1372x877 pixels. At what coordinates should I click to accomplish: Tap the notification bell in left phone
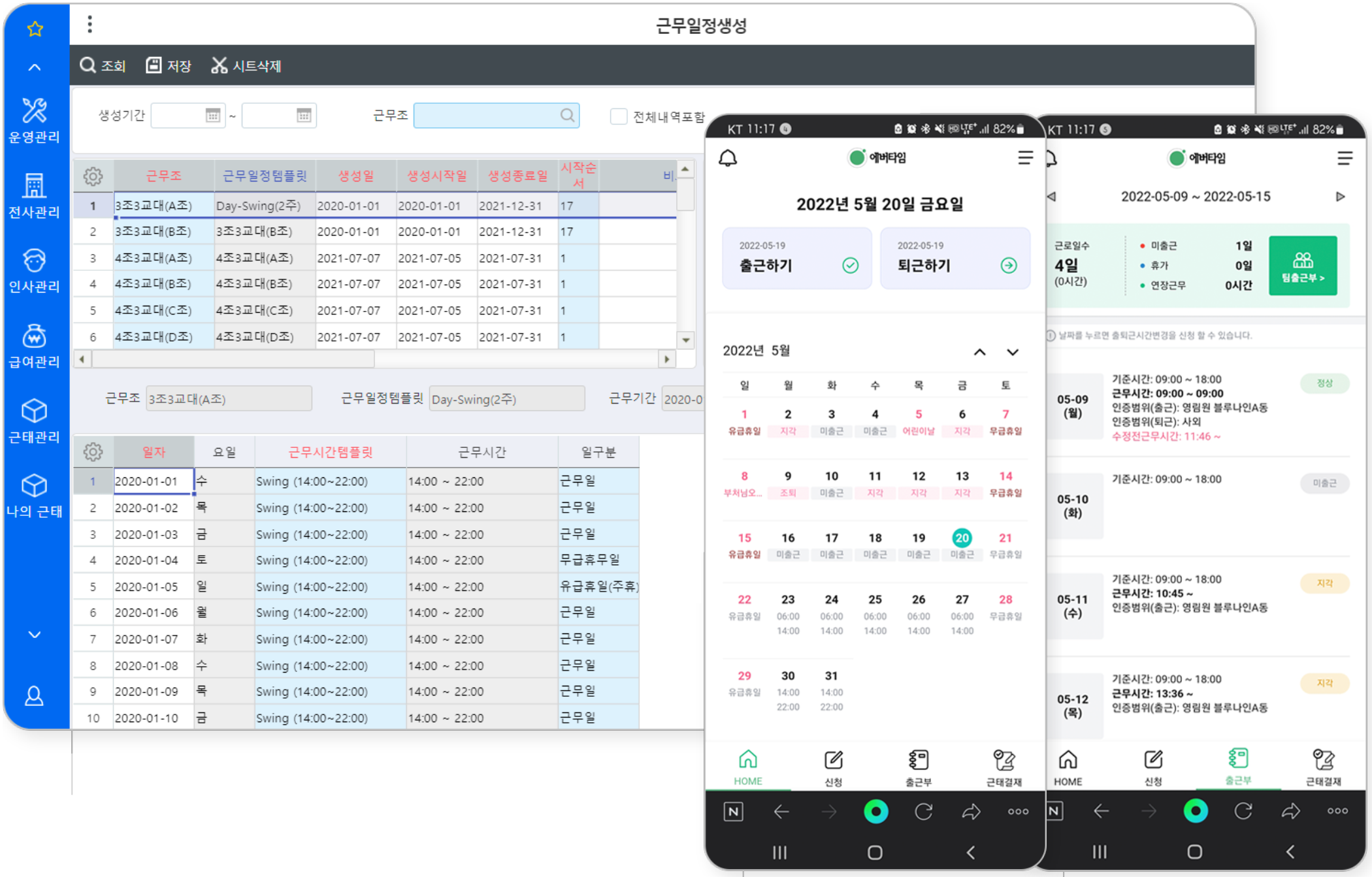(728, 158)
